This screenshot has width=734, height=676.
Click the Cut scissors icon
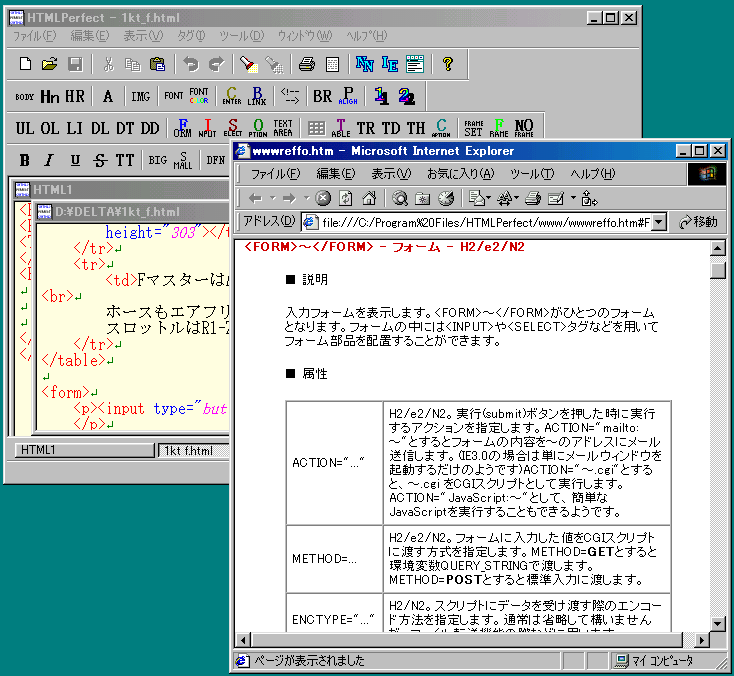coord(109,64)
